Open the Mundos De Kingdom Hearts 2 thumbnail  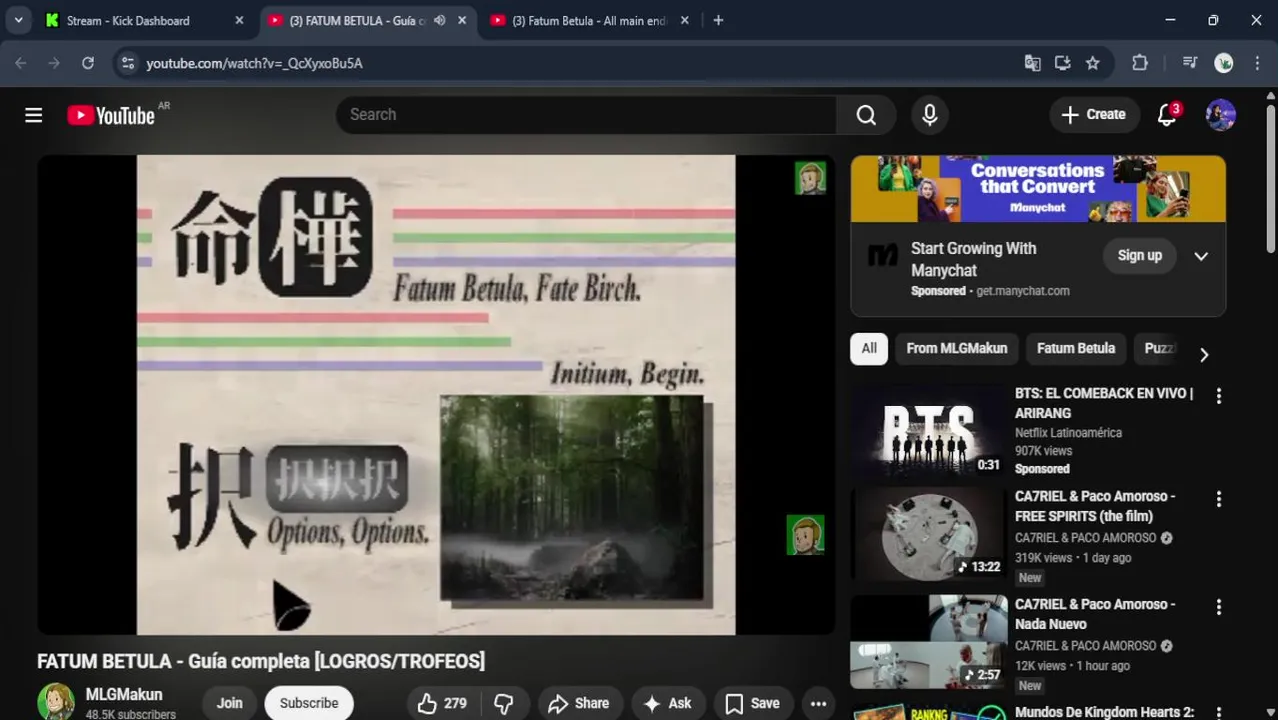[x=929, y=712]
